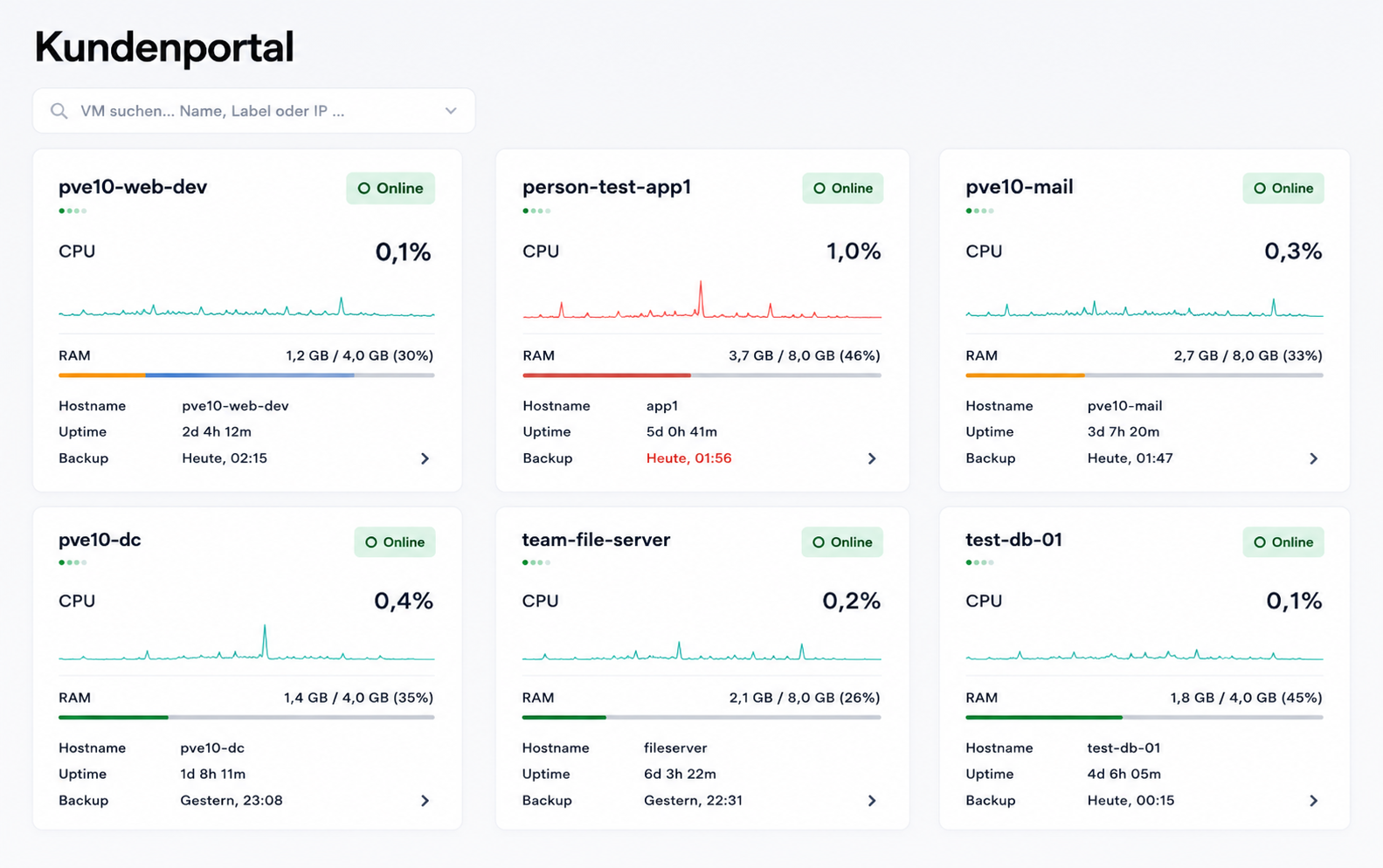
Task: Click the RAM usage bar of pve10-web-dev
Action: 246,375
